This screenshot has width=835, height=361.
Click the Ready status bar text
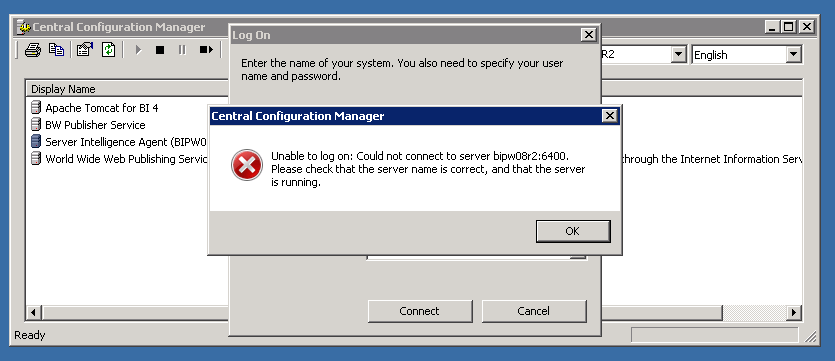click(x=30, y=335)
